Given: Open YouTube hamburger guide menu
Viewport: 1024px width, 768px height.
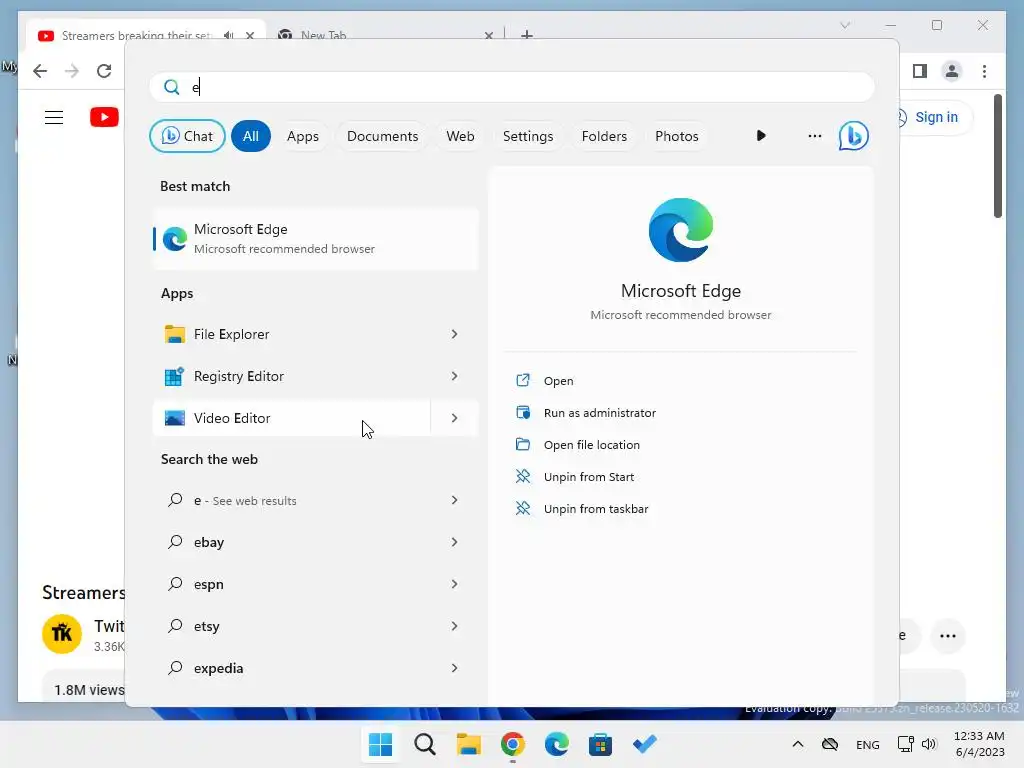Looking at the screenshot, I should 54,118.
